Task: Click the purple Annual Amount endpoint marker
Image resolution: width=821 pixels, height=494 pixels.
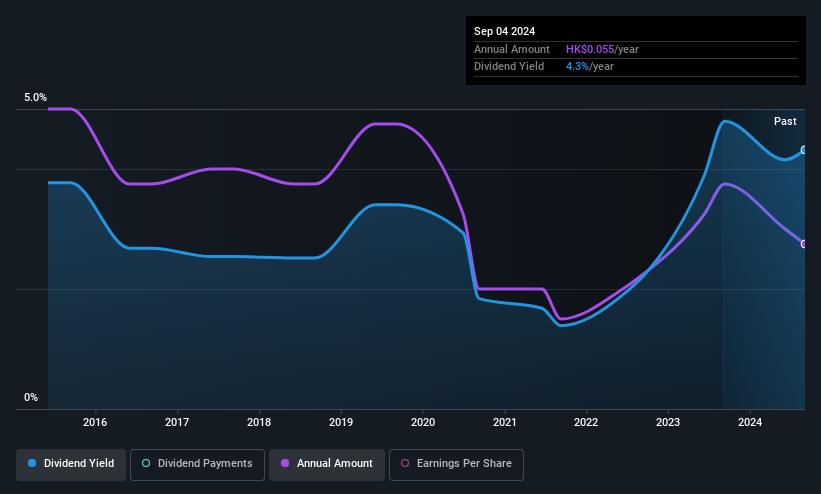Action: pos(804,244)
